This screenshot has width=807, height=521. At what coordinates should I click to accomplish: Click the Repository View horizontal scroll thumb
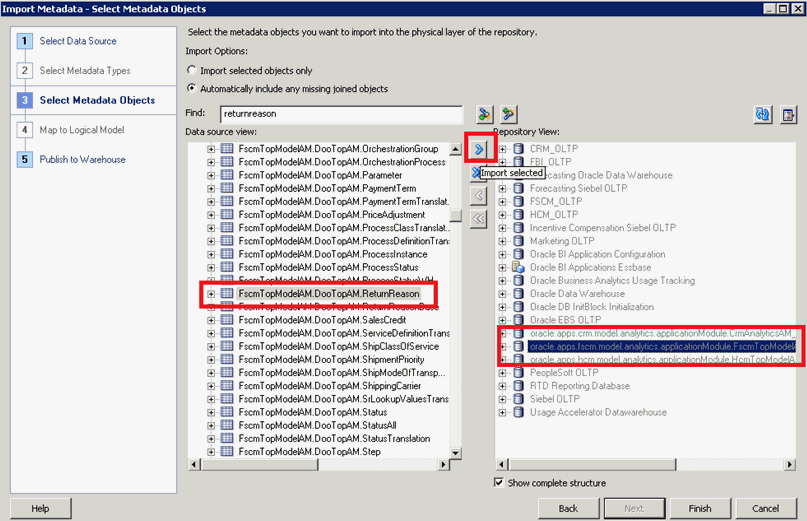(x=592, y=464)
